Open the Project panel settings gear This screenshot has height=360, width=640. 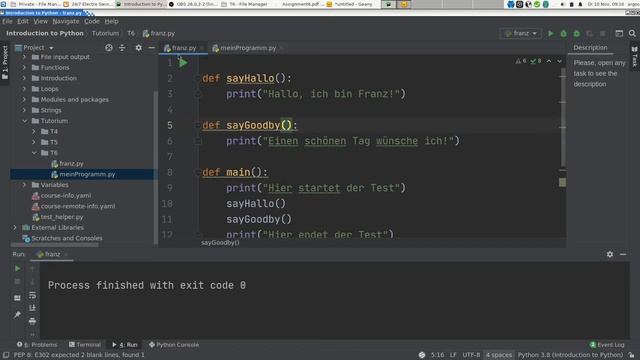(x=139, y=48)
